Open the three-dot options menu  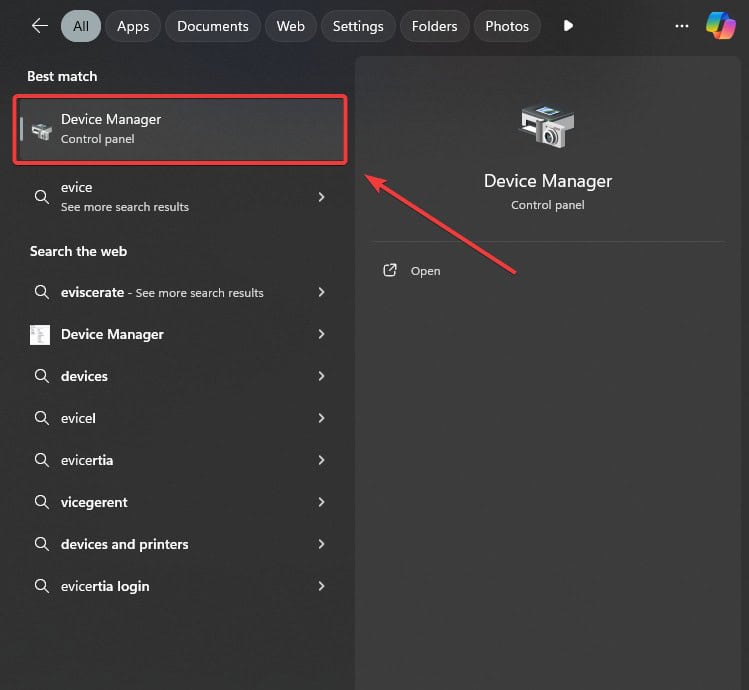[x=682, y=26]
